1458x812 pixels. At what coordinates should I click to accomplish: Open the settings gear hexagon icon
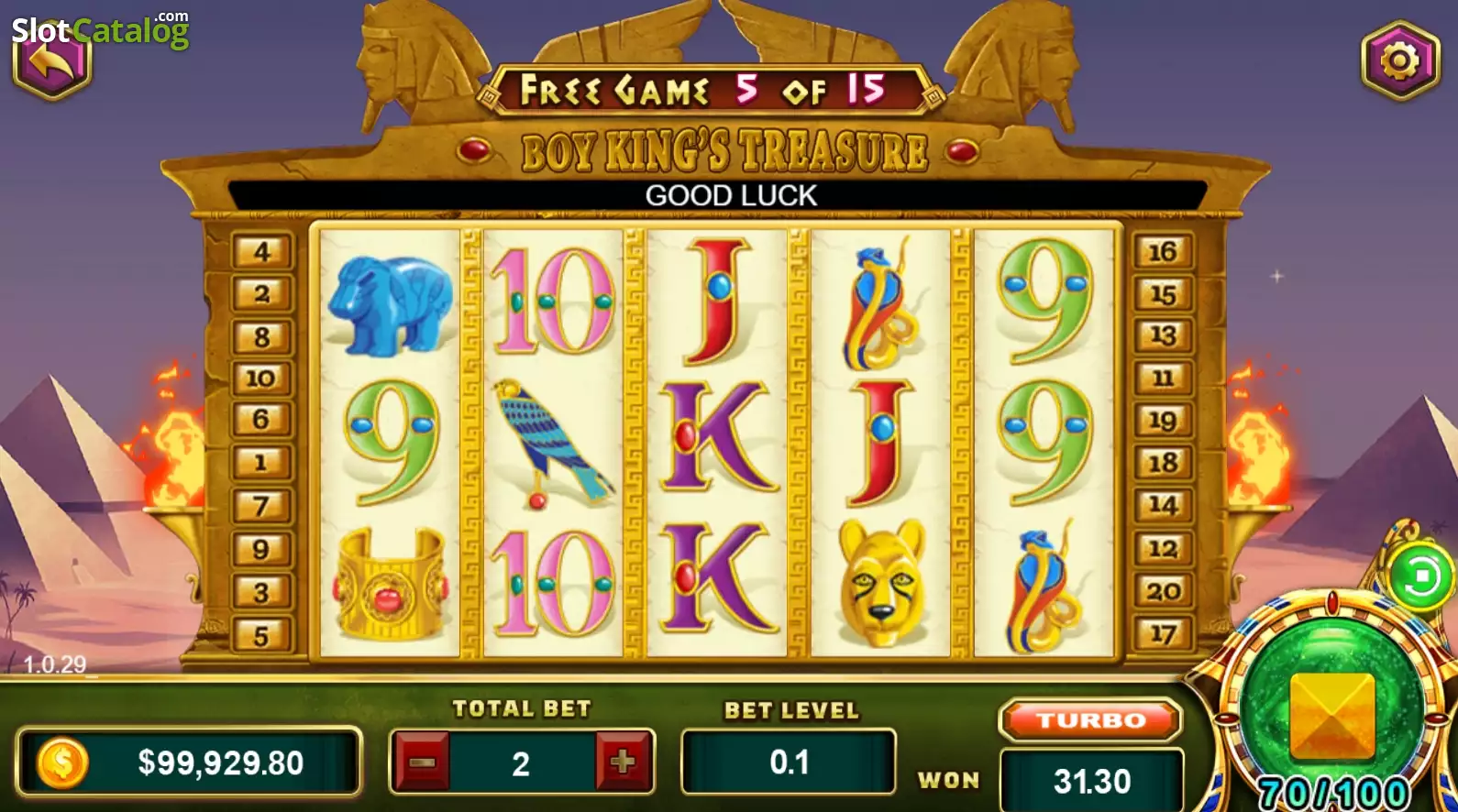coord(1399,60)
